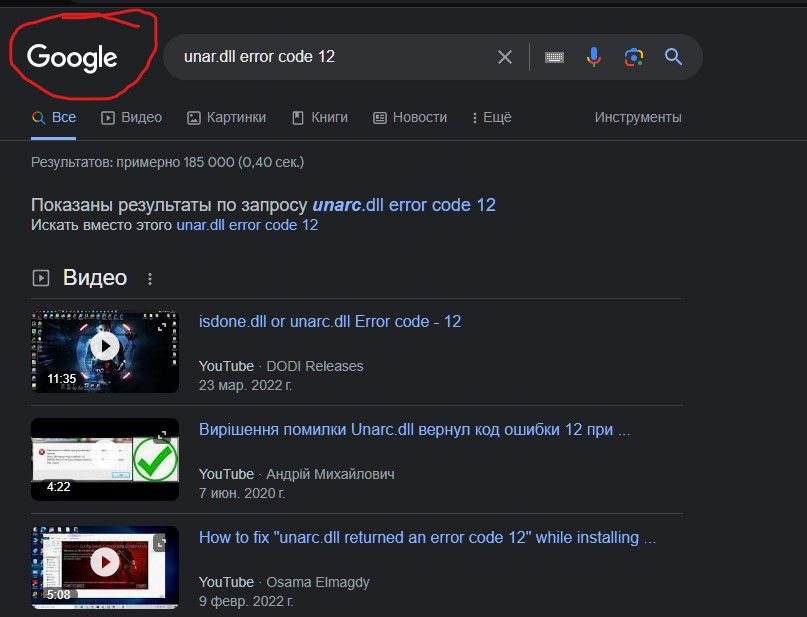Open the Видео section options menu
This screenshot has height=617, width=807.
(151, 279)
